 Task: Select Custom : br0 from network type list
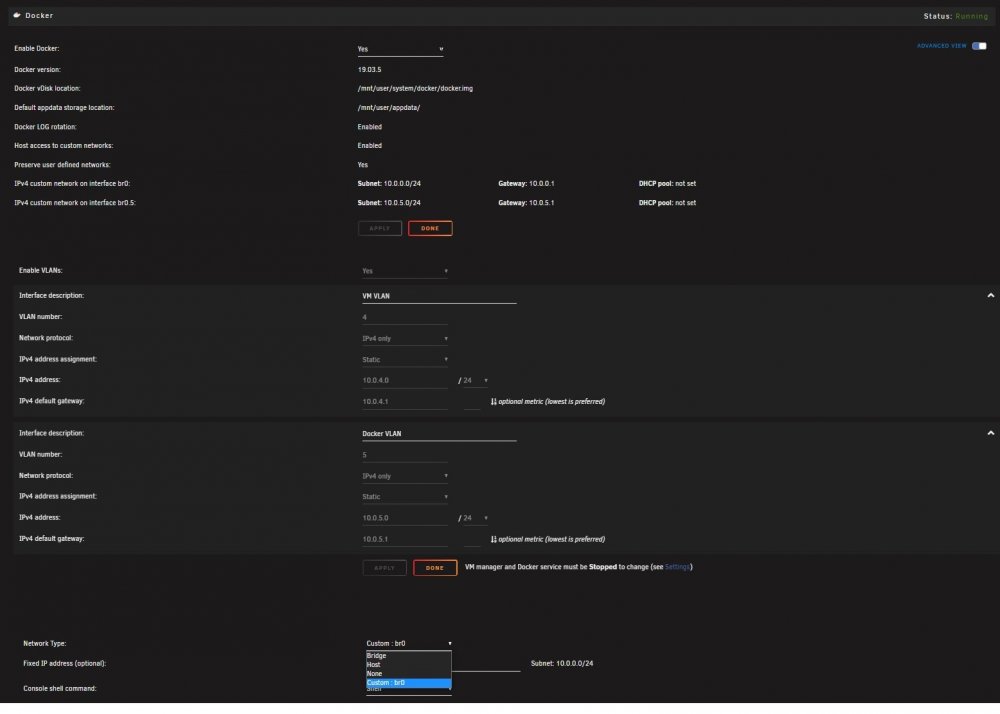point(409,683)
